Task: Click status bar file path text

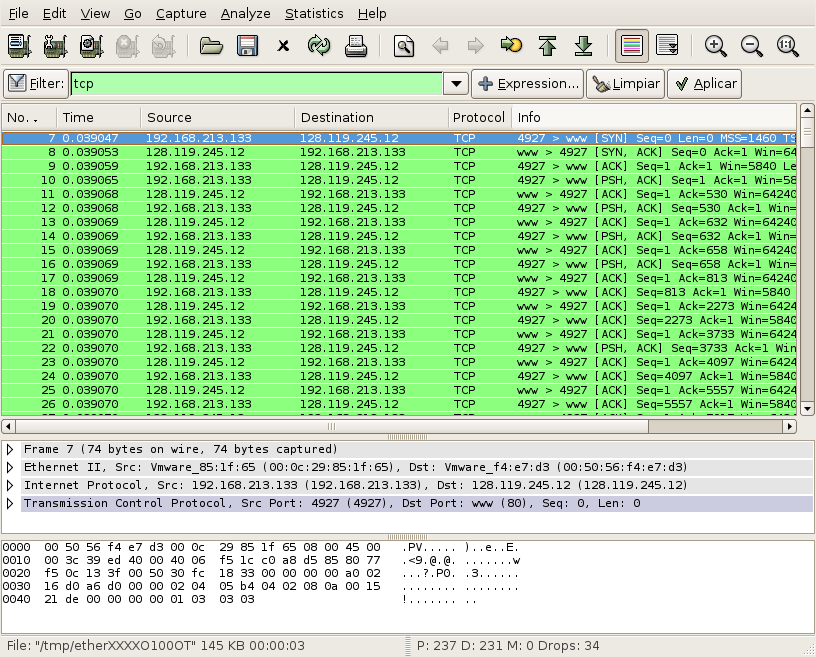Action: 156,646
